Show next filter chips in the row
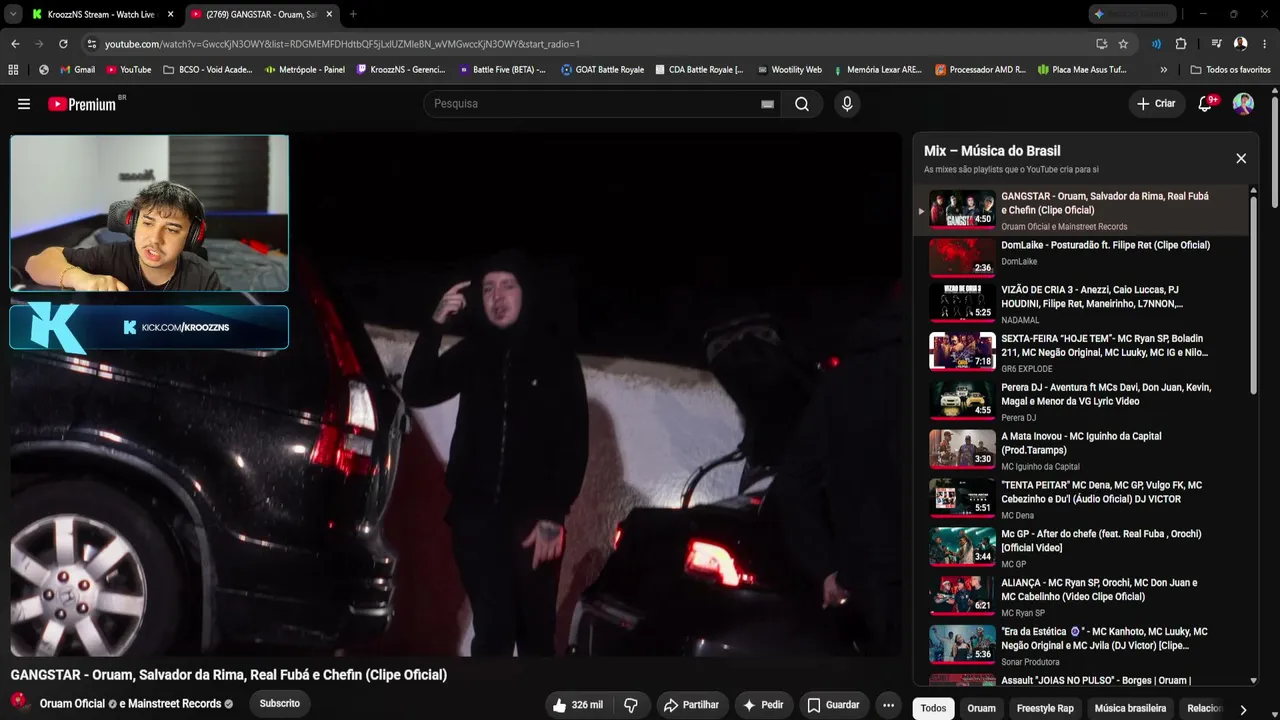The image size is (1280, 720). pyautogui.click(x=1243, y=709)
